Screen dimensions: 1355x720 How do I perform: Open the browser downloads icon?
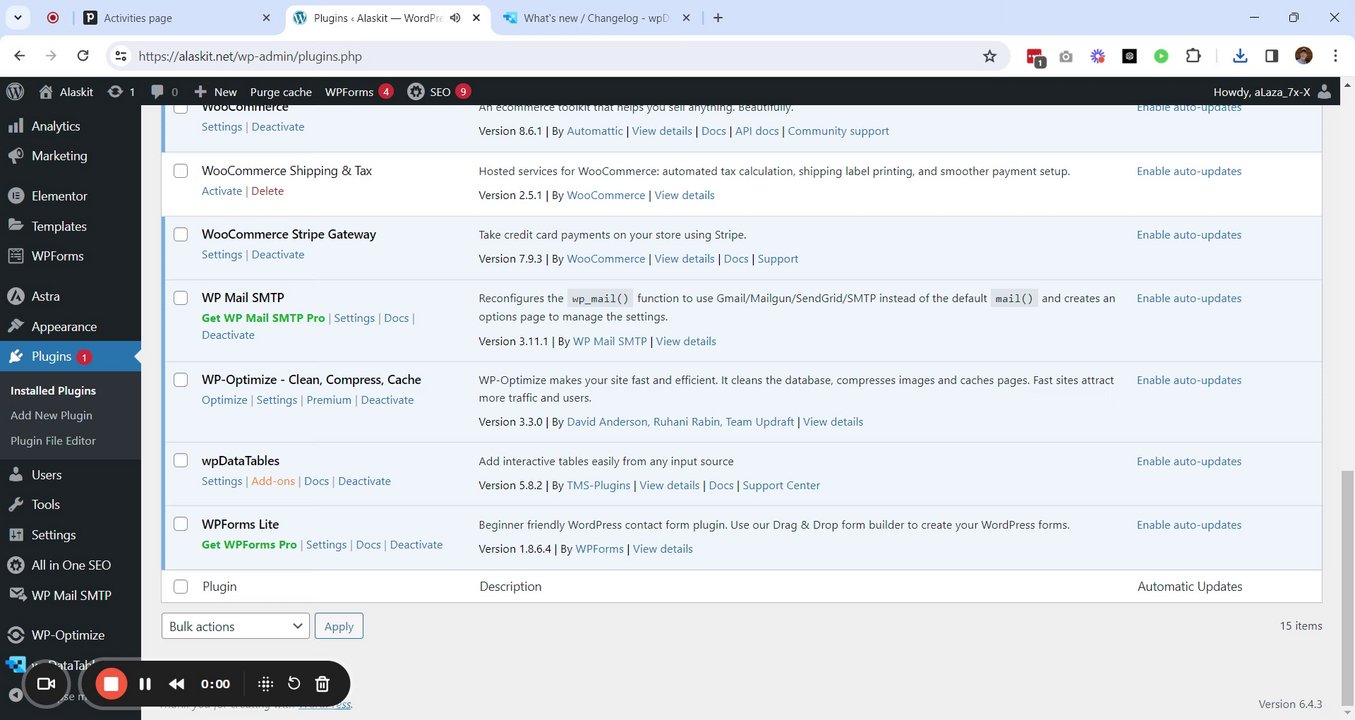pos(1240,56)
